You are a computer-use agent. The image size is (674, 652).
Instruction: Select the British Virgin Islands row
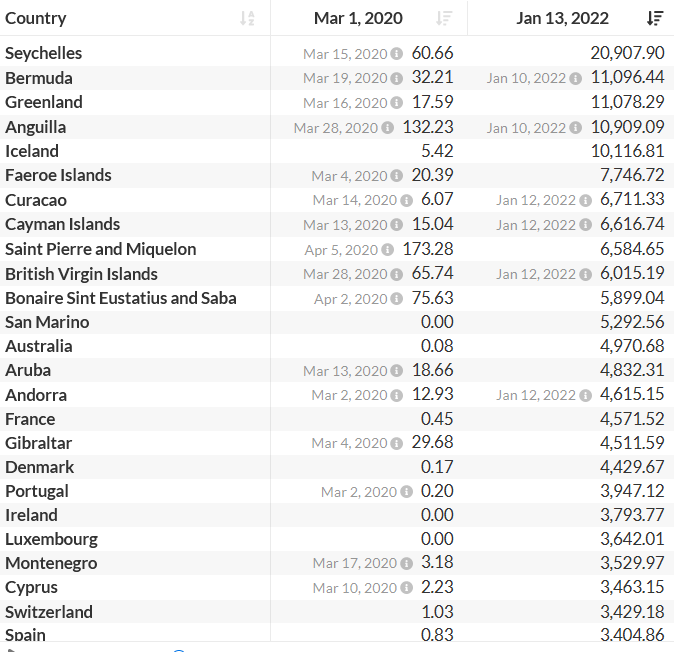pos(81,274)
